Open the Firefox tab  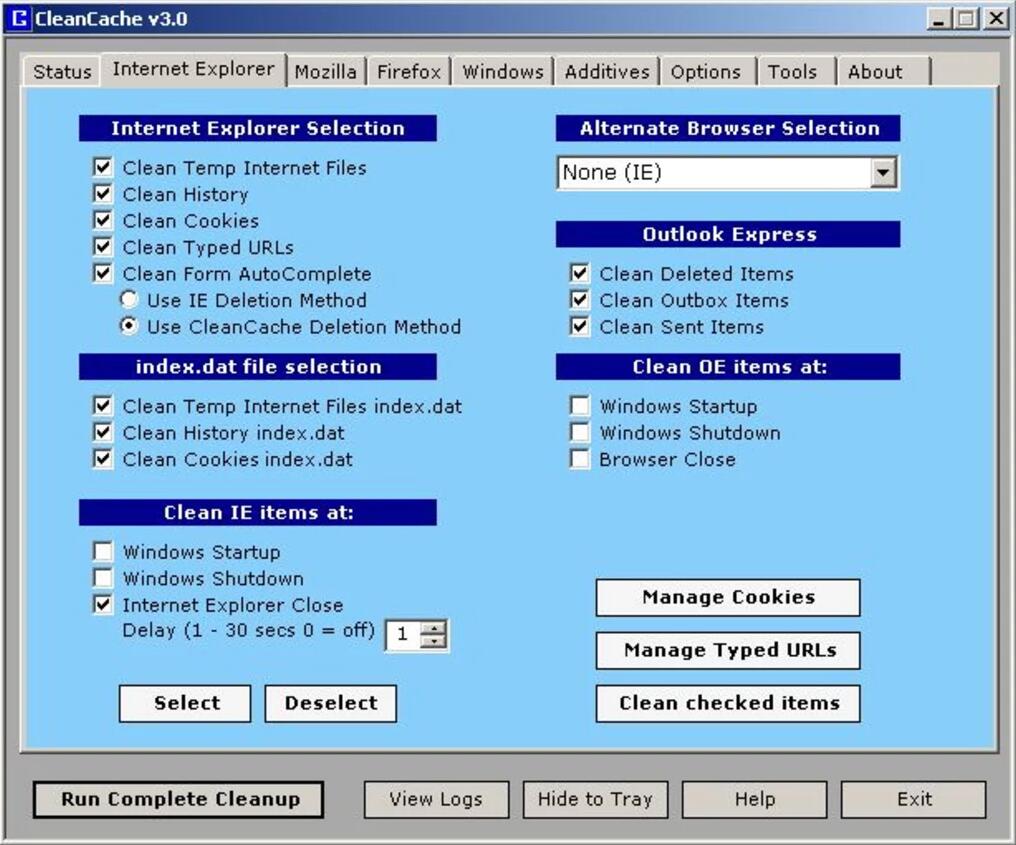pos(409,71)
